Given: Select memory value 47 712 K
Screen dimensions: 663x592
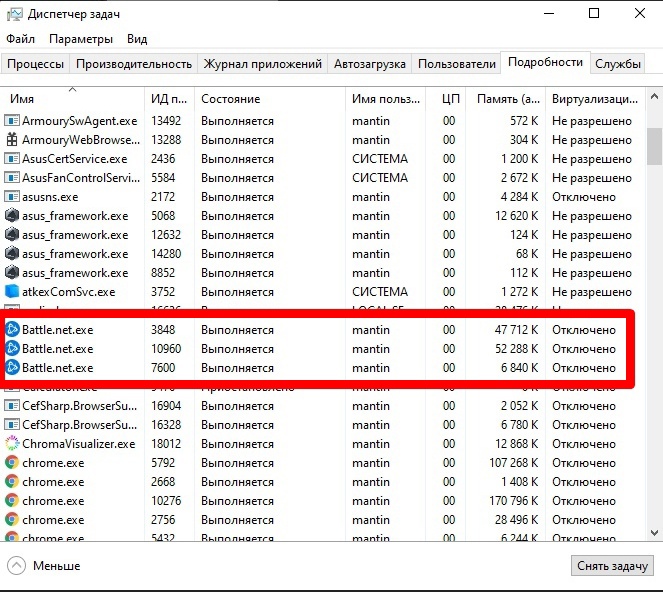Looking at the screenshot, I should point(516,330).
